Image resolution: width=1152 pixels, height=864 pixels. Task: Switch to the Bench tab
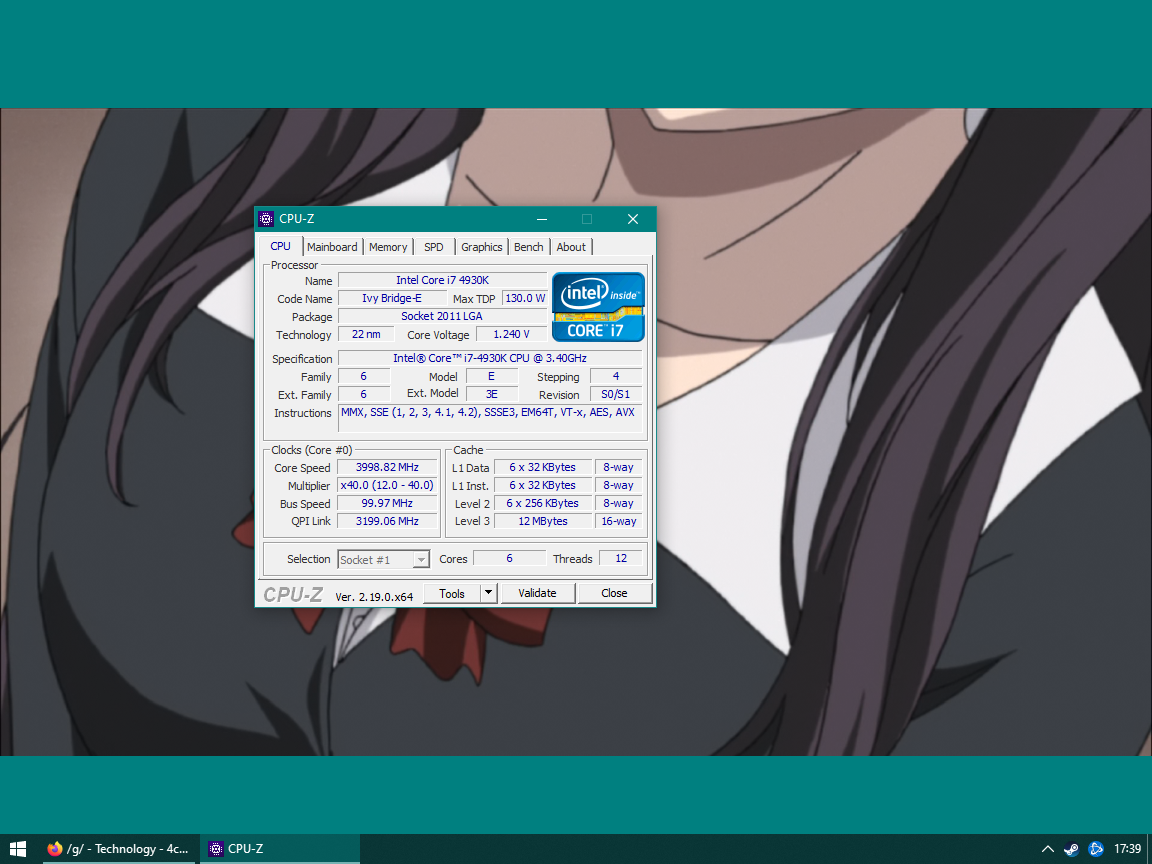click(528, 247)
